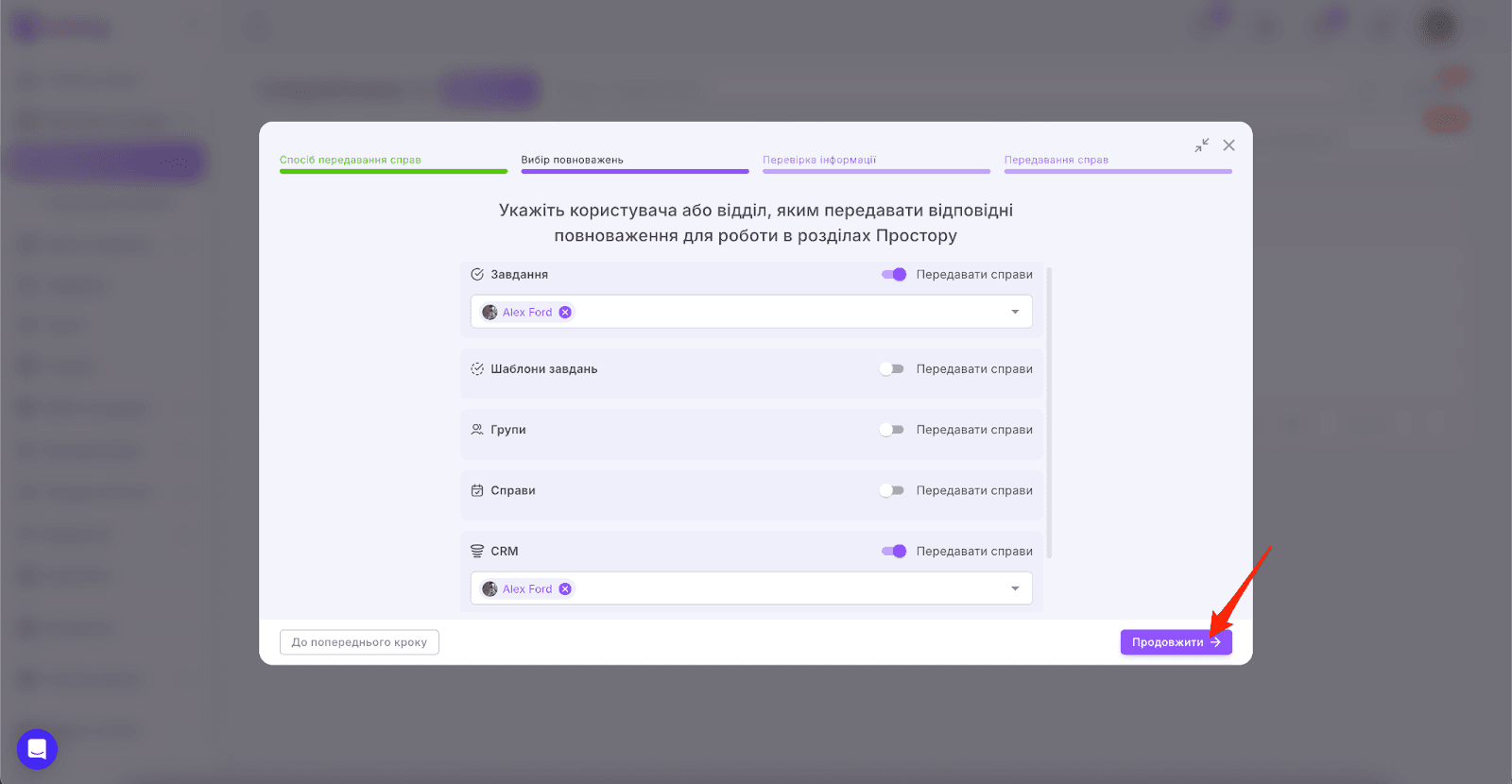1512x784 pixels.
Task: Click the CRM stack icon
Action: [477, 552]
